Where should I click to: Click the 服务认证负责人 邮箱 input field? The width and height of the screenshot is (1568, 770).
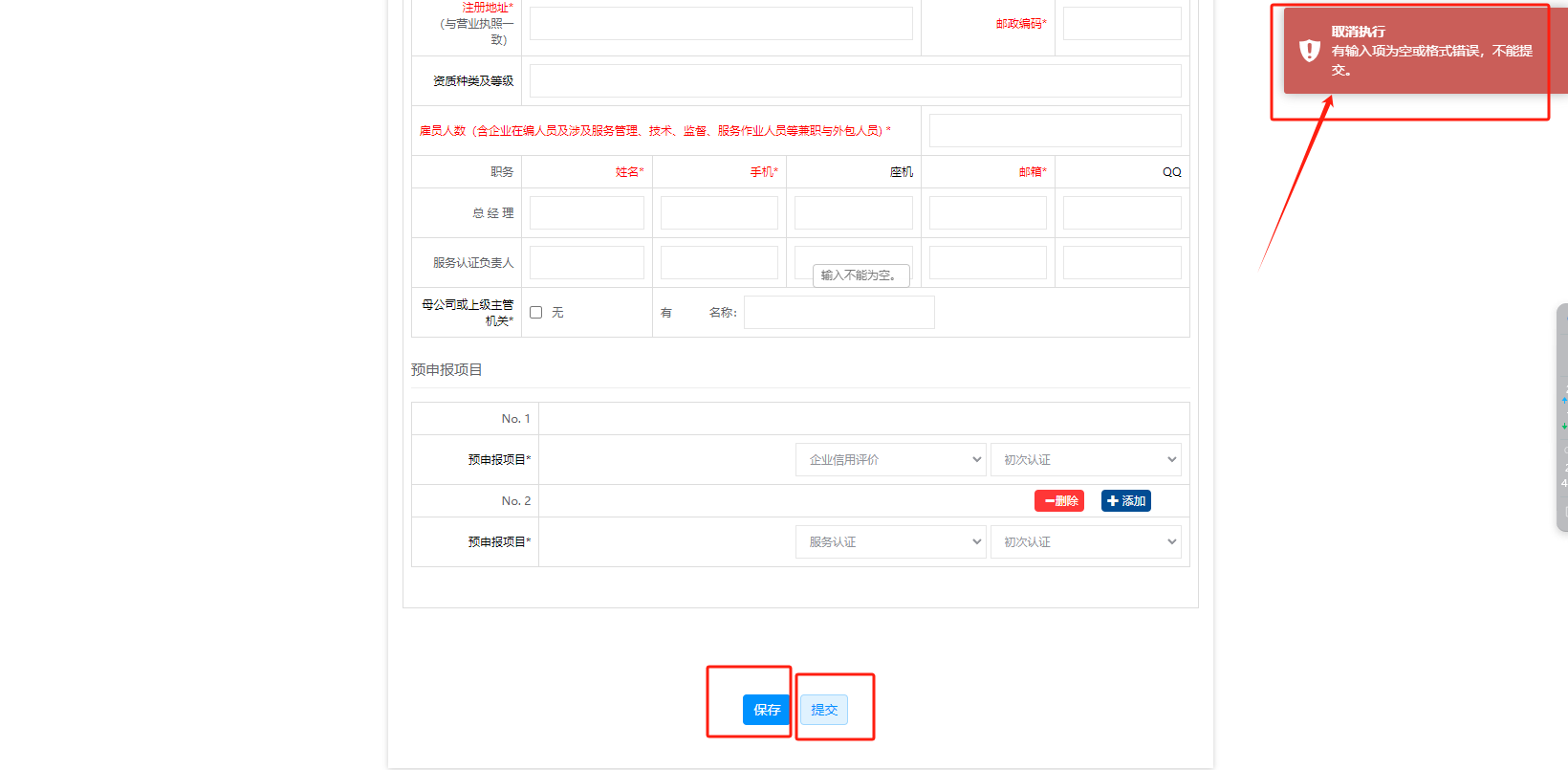click(x=988, y=262)
